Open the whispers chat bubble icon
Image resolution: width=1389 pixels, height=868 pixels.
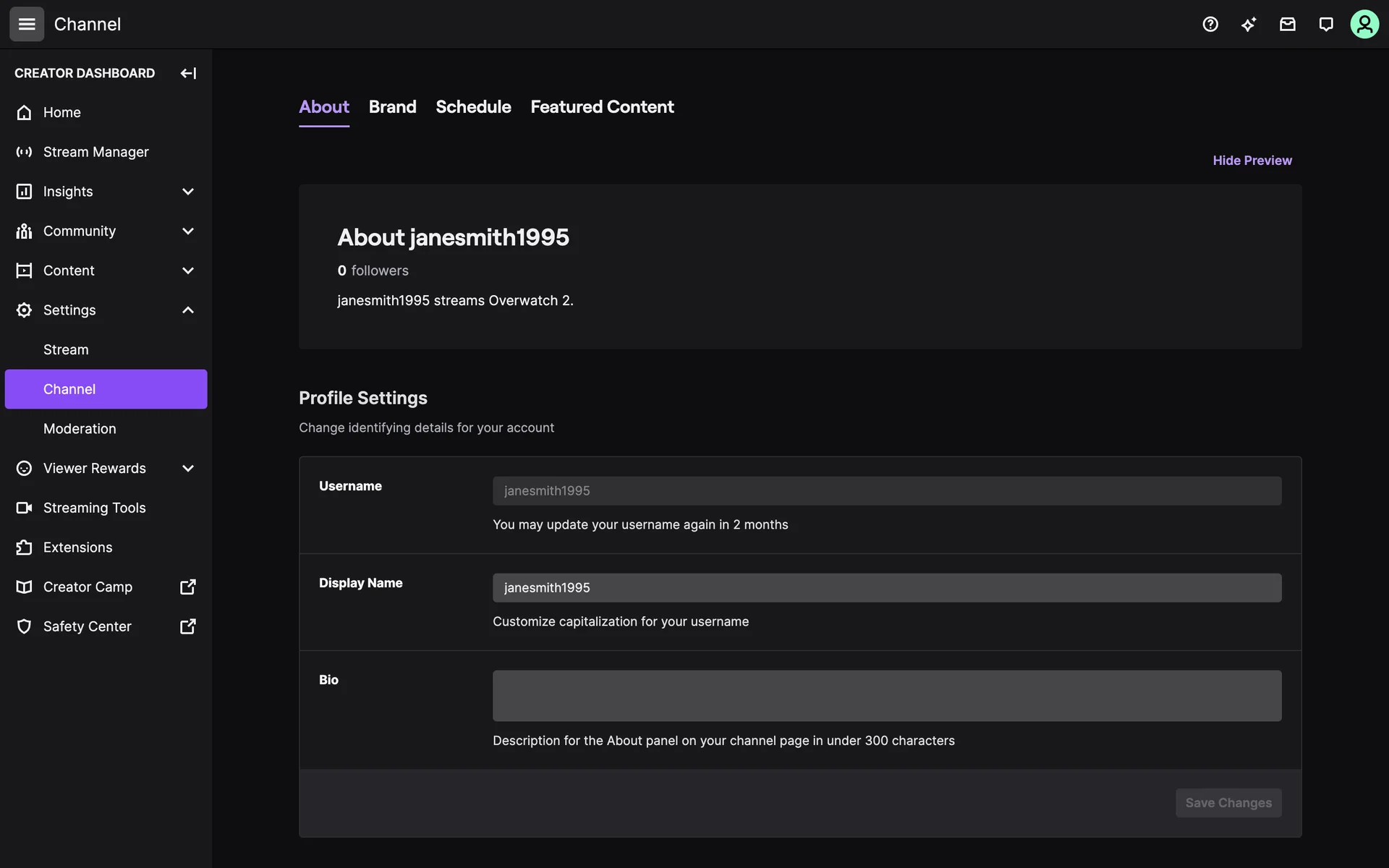coord(1325,25)
